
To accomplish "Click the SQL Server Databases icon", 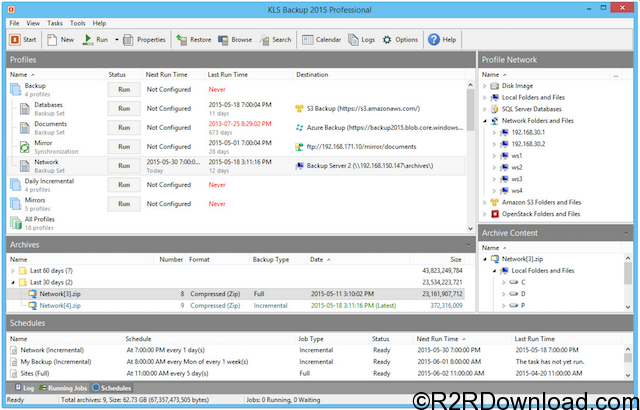I will click(x=495, y=109).
